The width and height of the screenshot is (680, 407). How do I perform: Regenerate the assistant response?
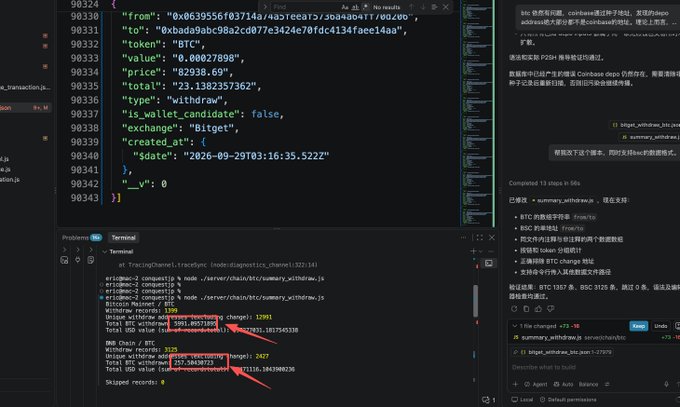coord(514,309)
